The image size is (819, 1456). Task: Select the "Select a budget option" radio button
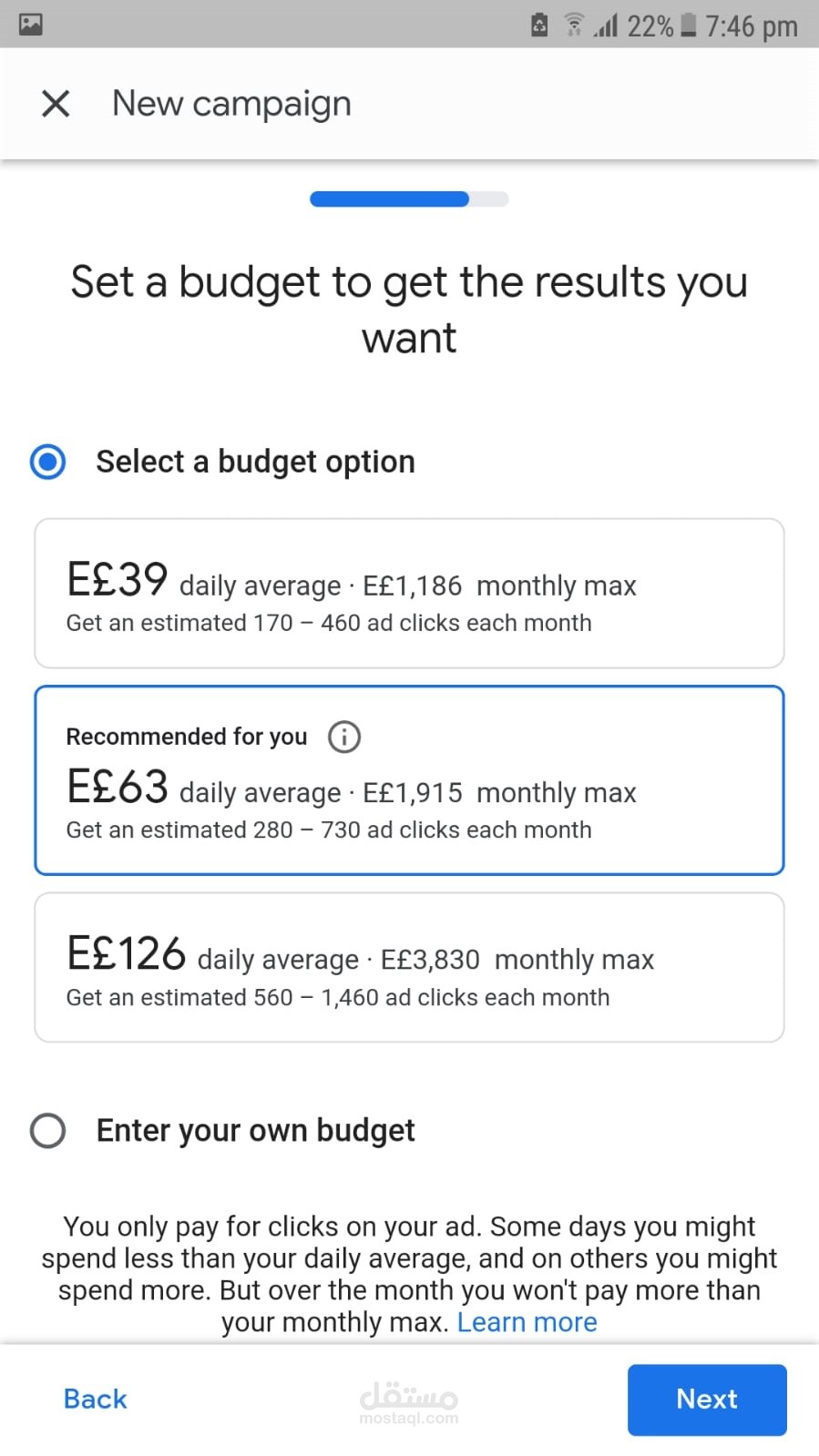(48, 462)
